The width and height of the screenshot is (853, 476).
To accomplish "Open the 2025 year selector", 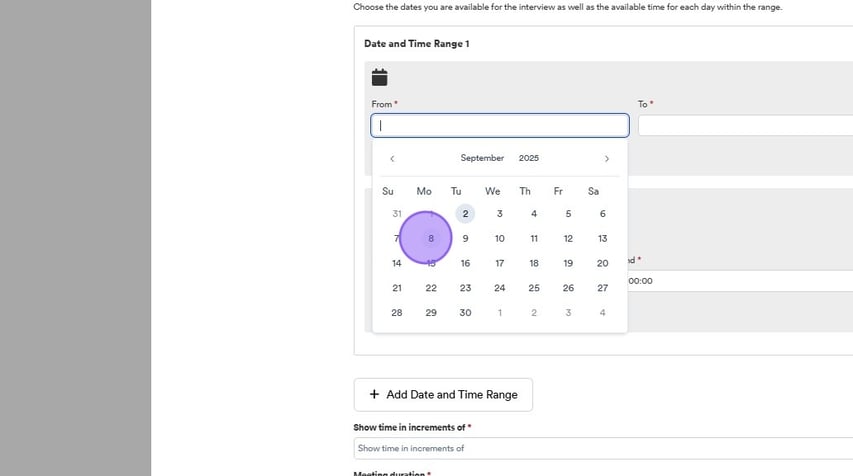I will (x=528, y=158).
